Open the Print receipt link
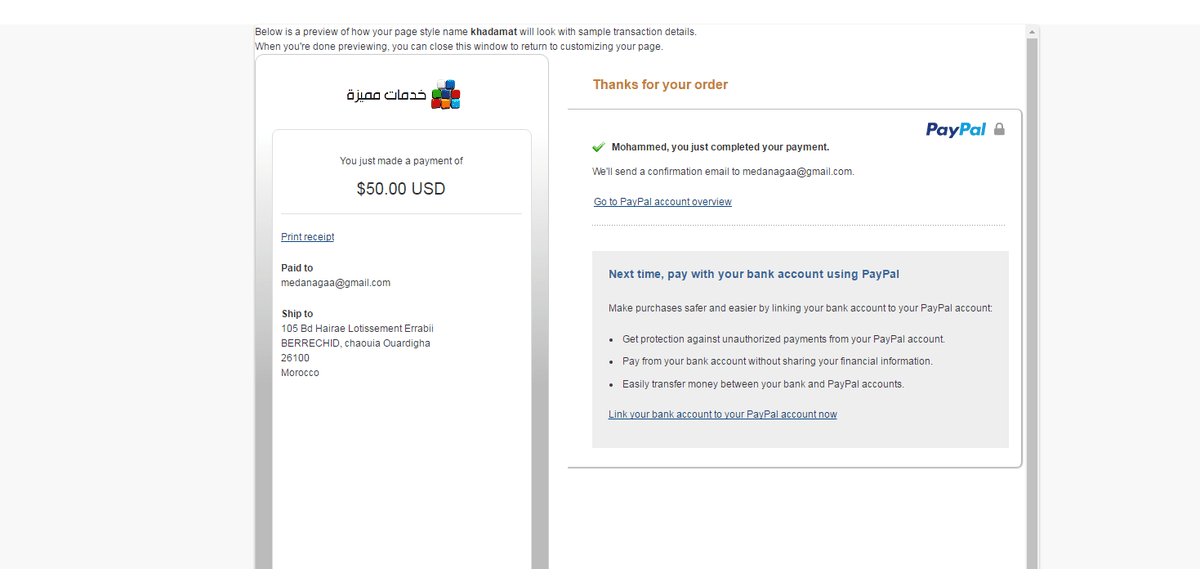Image resolution: width=1200 pixels, height=569 pixels. point(308,237)
